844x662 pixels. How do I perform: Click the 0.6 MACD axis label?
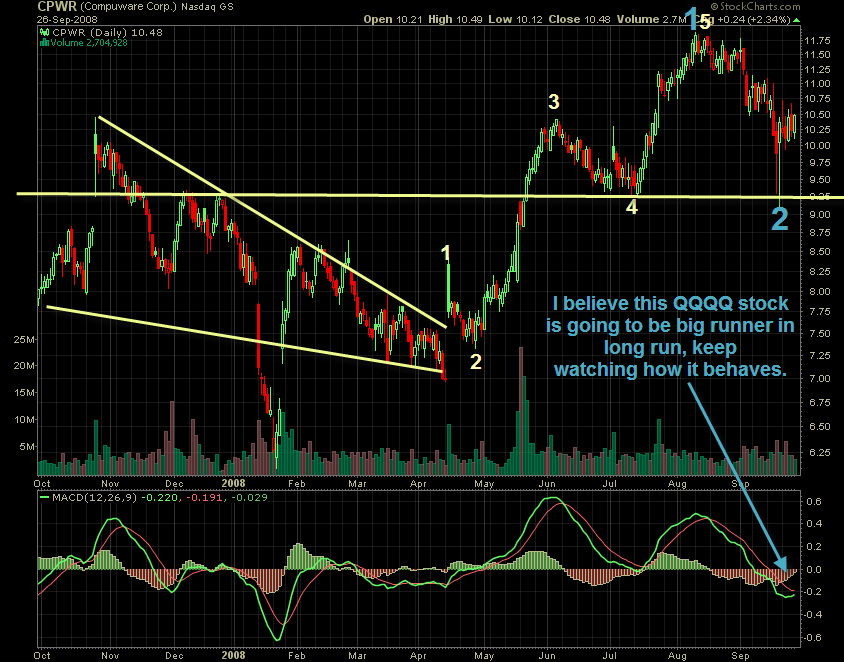tap(814, 502)
